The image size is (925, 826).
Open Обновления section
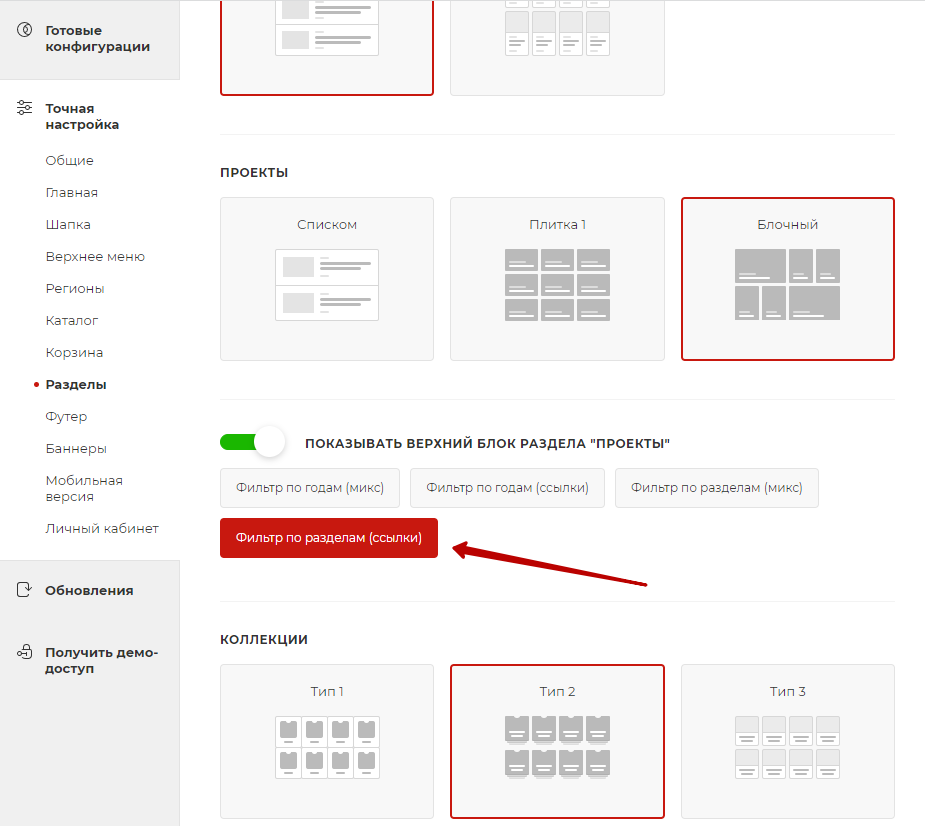[89, 590]
